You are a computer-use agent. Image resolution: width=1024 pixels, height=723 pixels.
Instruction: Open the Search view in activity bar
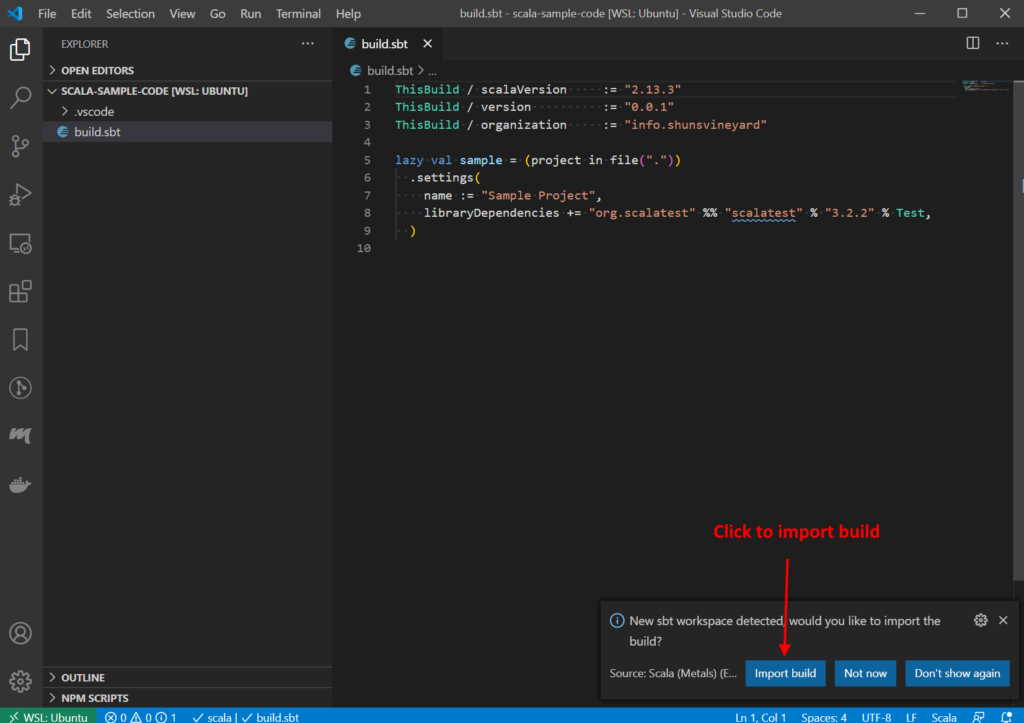tap(20, 98)
